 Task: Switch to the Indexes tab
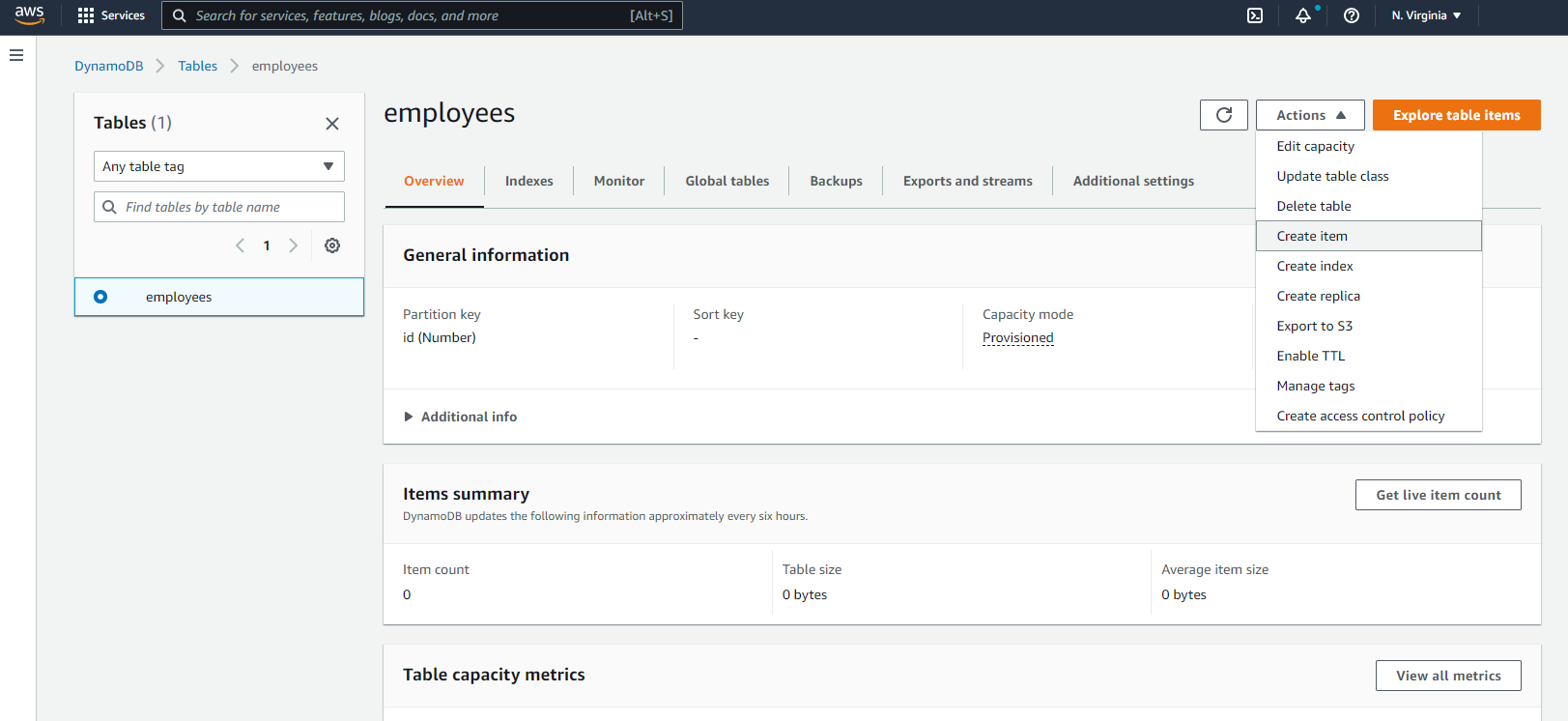529,181
